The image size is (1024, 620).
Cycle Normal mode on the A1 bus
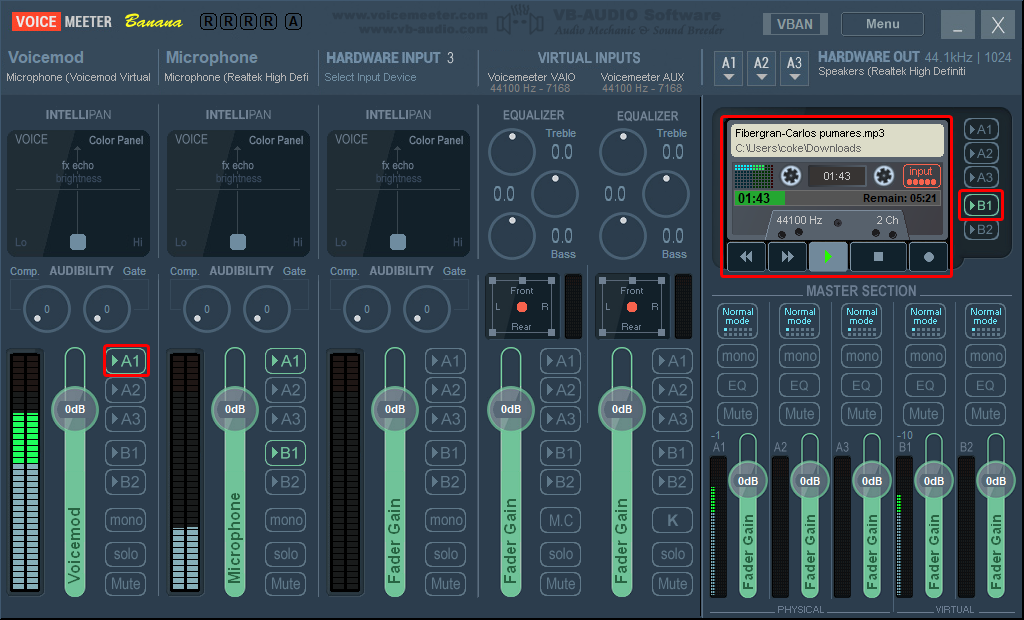pyautogui.click(x=737, y=320)
